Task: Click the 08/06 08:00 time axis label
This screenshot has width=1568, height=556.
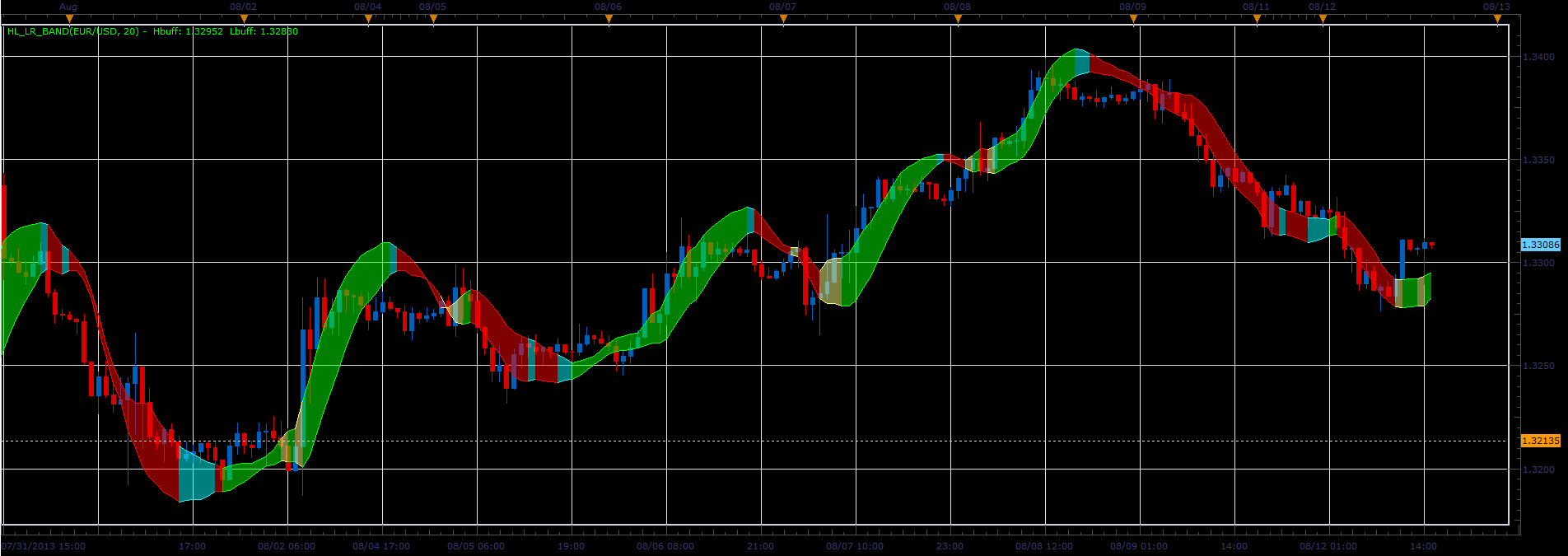Action: click(665, 546)
